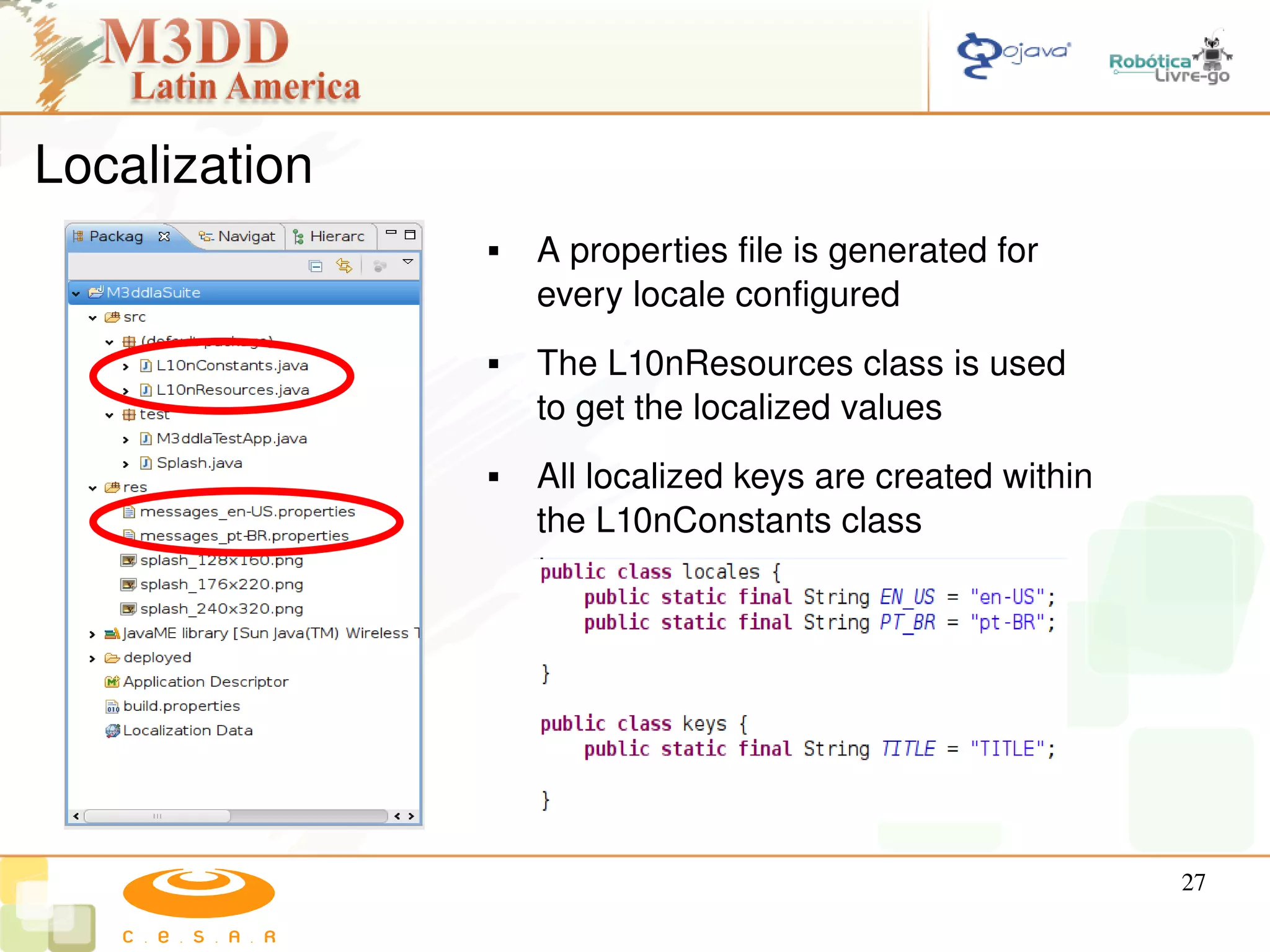Screen dimensions: 1270x952
Task: Open the Hierarc tab
Action: (x=329, y=236)
